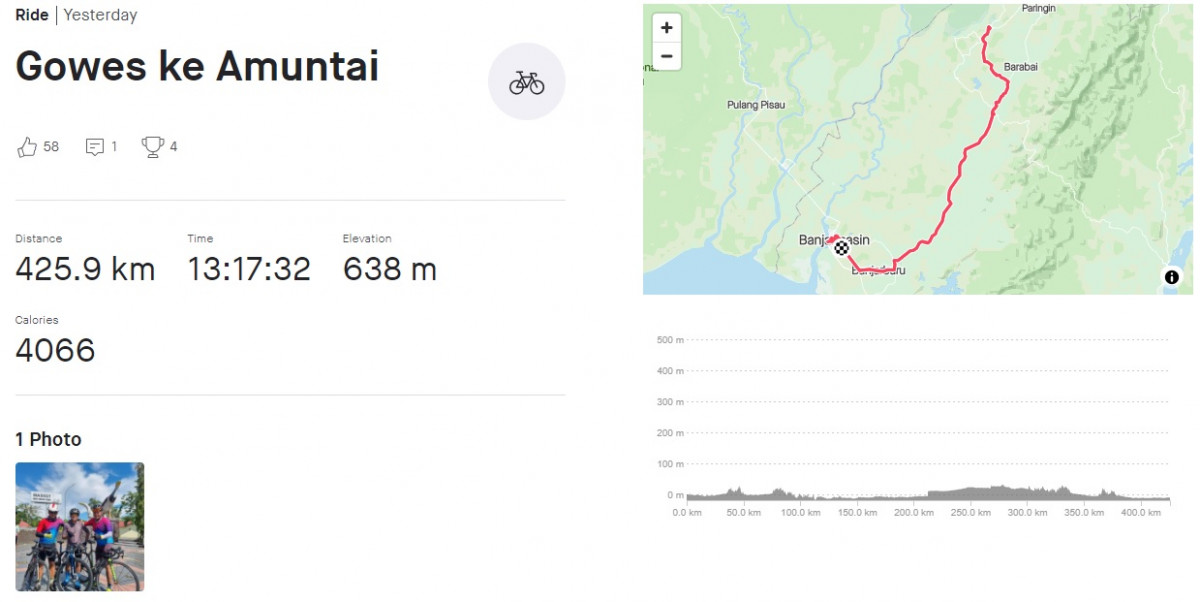Click the Pulang Pisau map label
1200x602 pixels.
(x=756, y=105)
